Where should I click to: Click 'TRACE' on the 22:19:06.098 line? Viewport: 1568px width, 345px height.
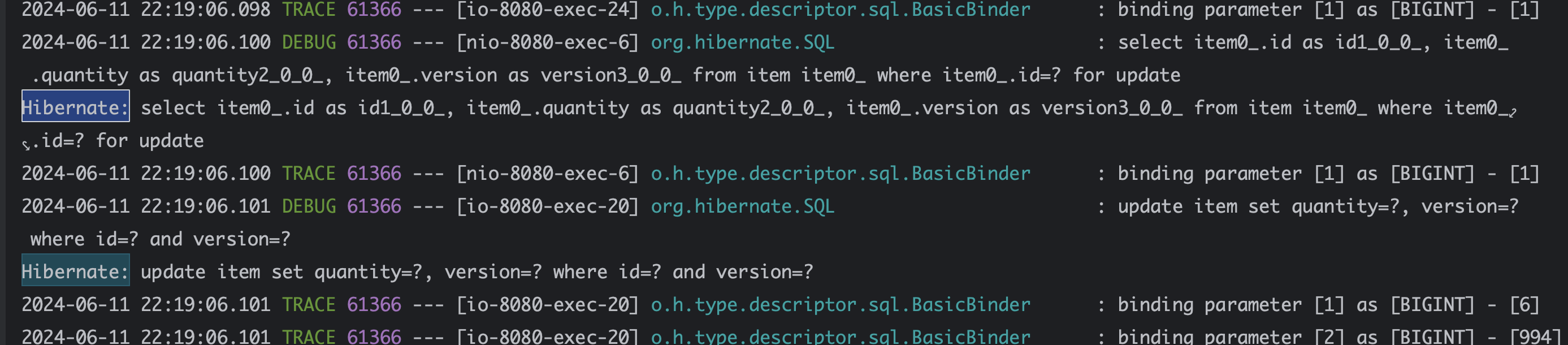click(x=309, y=10)
